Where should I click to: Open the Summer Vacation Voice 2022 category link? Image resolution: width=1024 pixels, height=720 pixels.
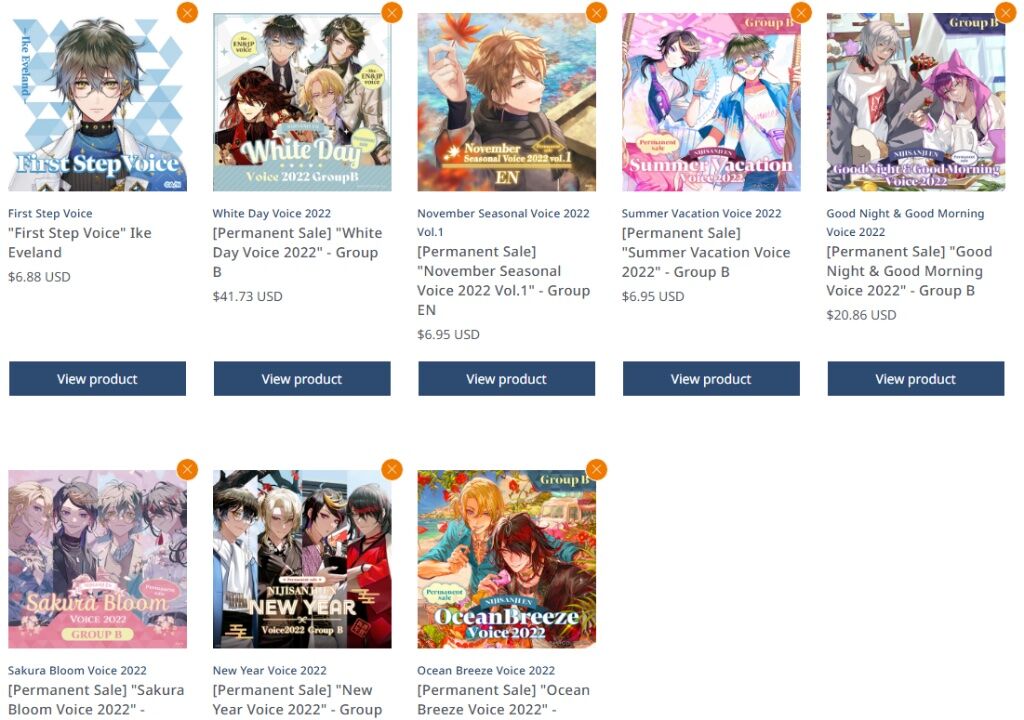click(701, 213)
